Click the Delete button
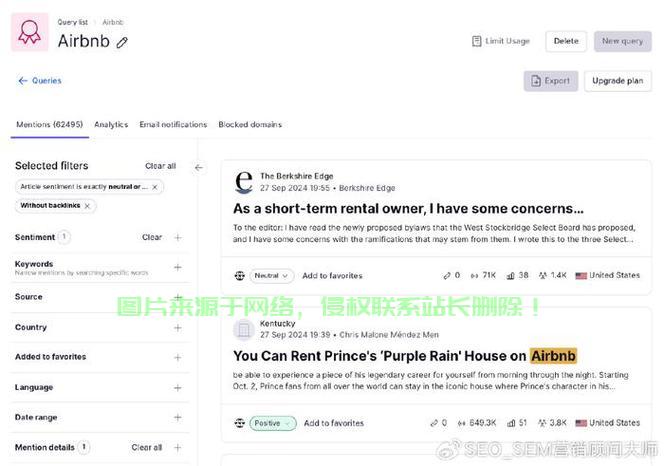664x466 pixels. [x=566, y=41]
